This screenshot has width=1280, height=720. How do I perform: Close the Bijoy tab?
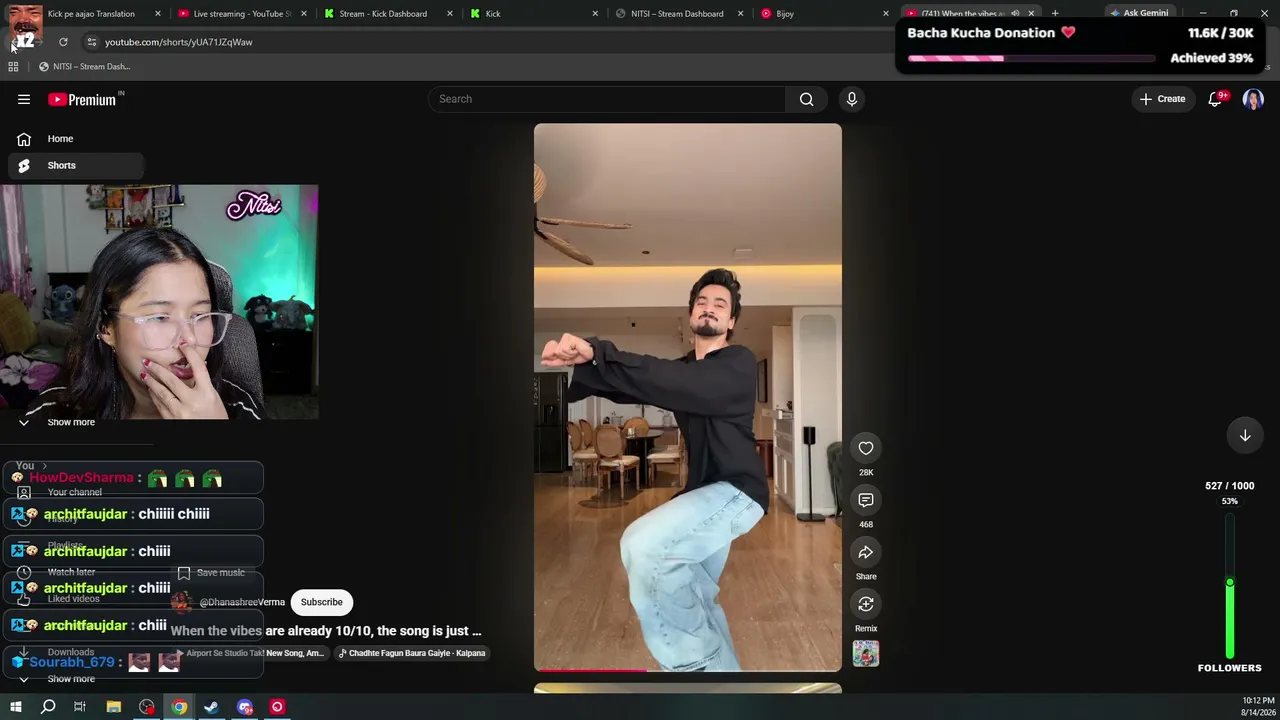[885, 14]
